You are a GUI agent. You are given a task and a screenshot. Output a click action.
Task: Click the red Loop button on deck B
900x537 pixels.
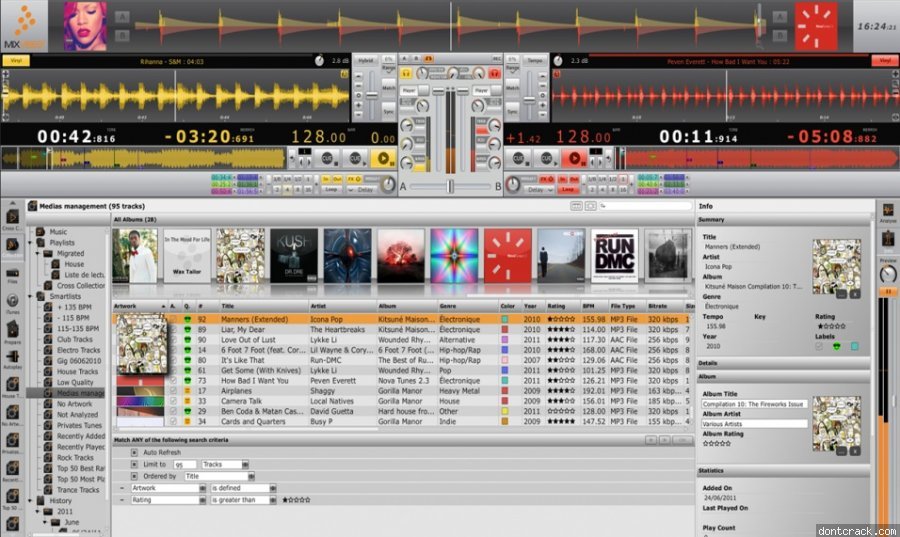568,188
